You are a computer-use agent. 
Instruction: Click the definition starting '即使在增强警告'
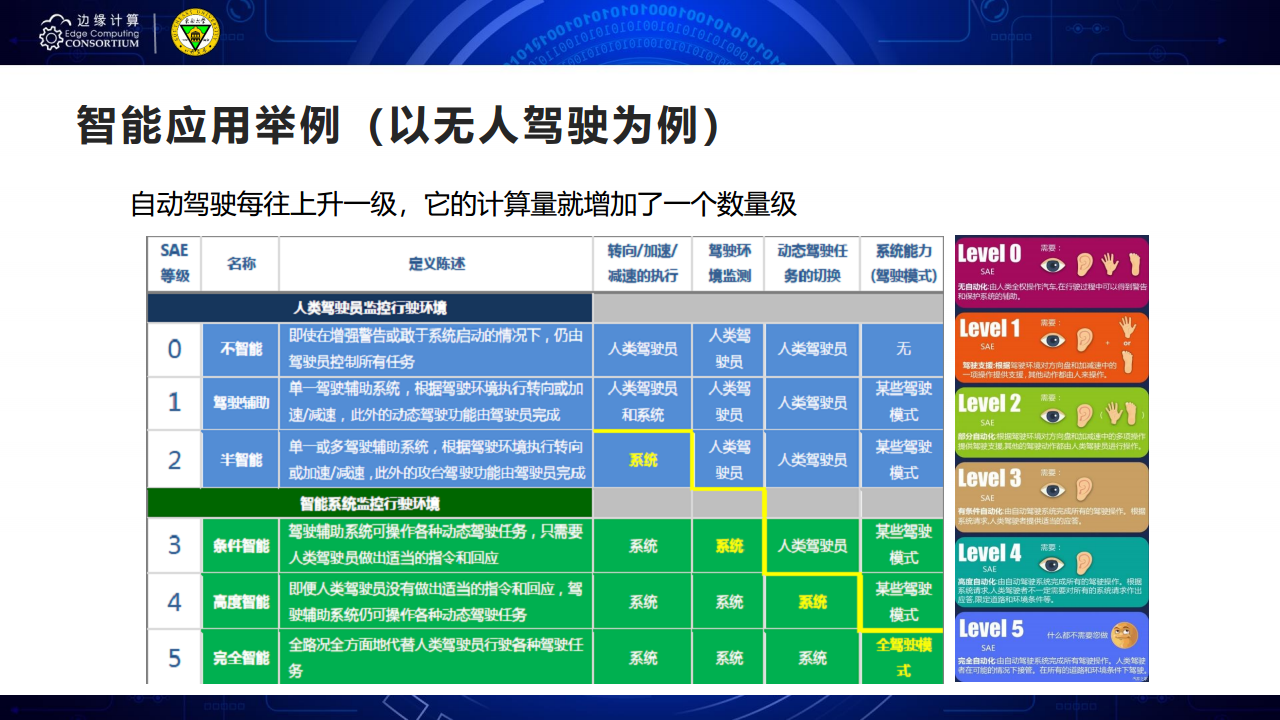click(436, 348)
